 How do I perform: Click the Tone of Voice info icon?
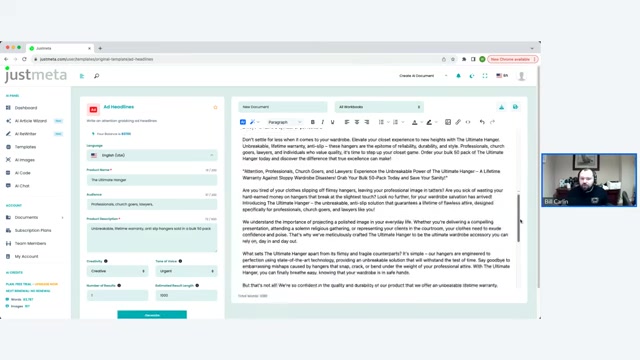(x=180, y=261)
